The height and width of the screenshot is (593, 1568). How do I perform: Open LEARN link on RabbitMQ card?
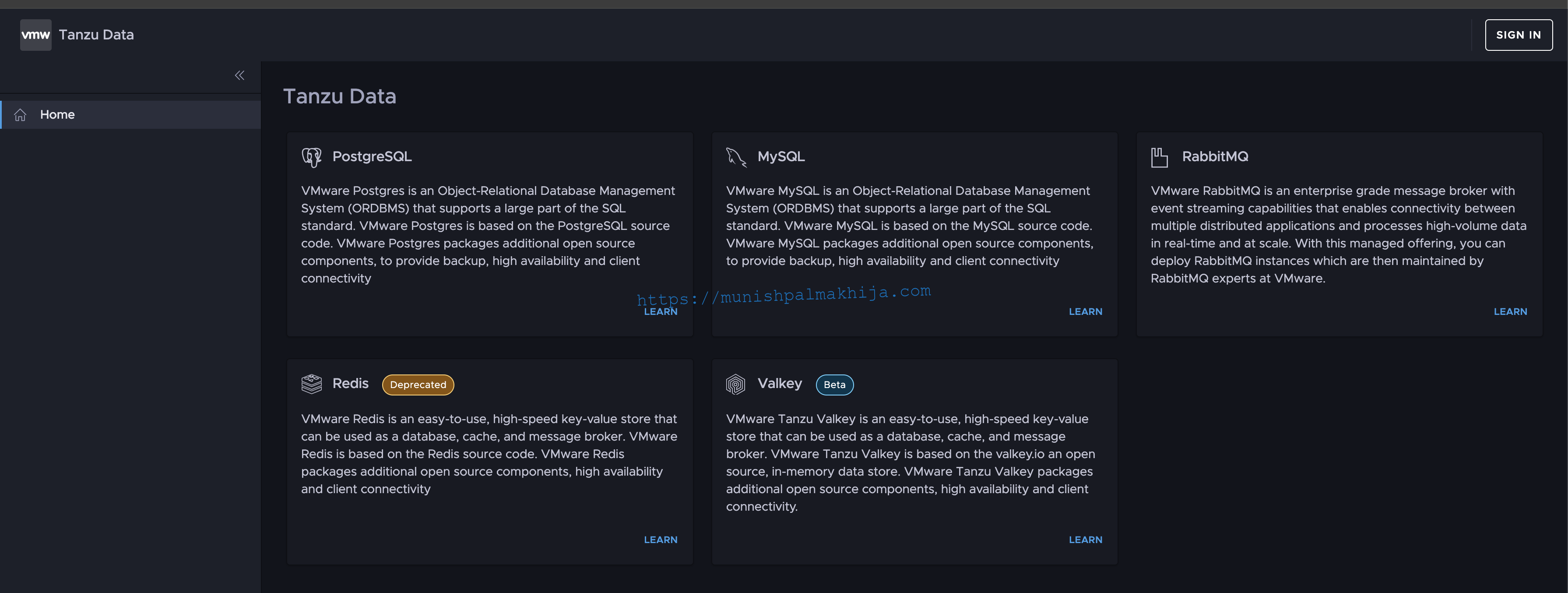point(1510,312)
